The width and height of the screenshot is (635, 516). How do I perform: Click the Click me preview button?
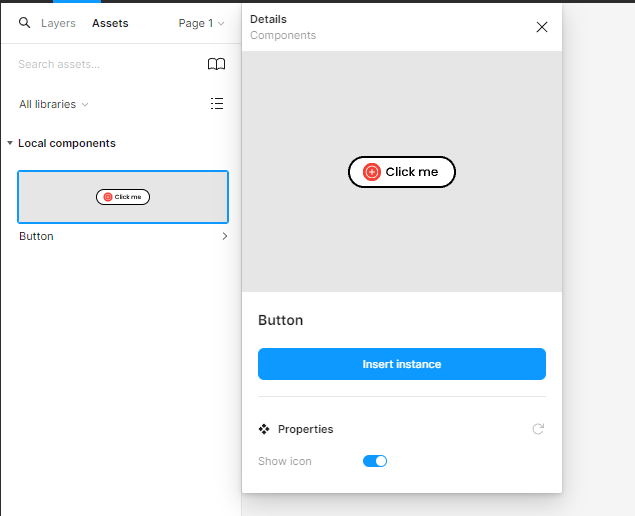(402, 172)
